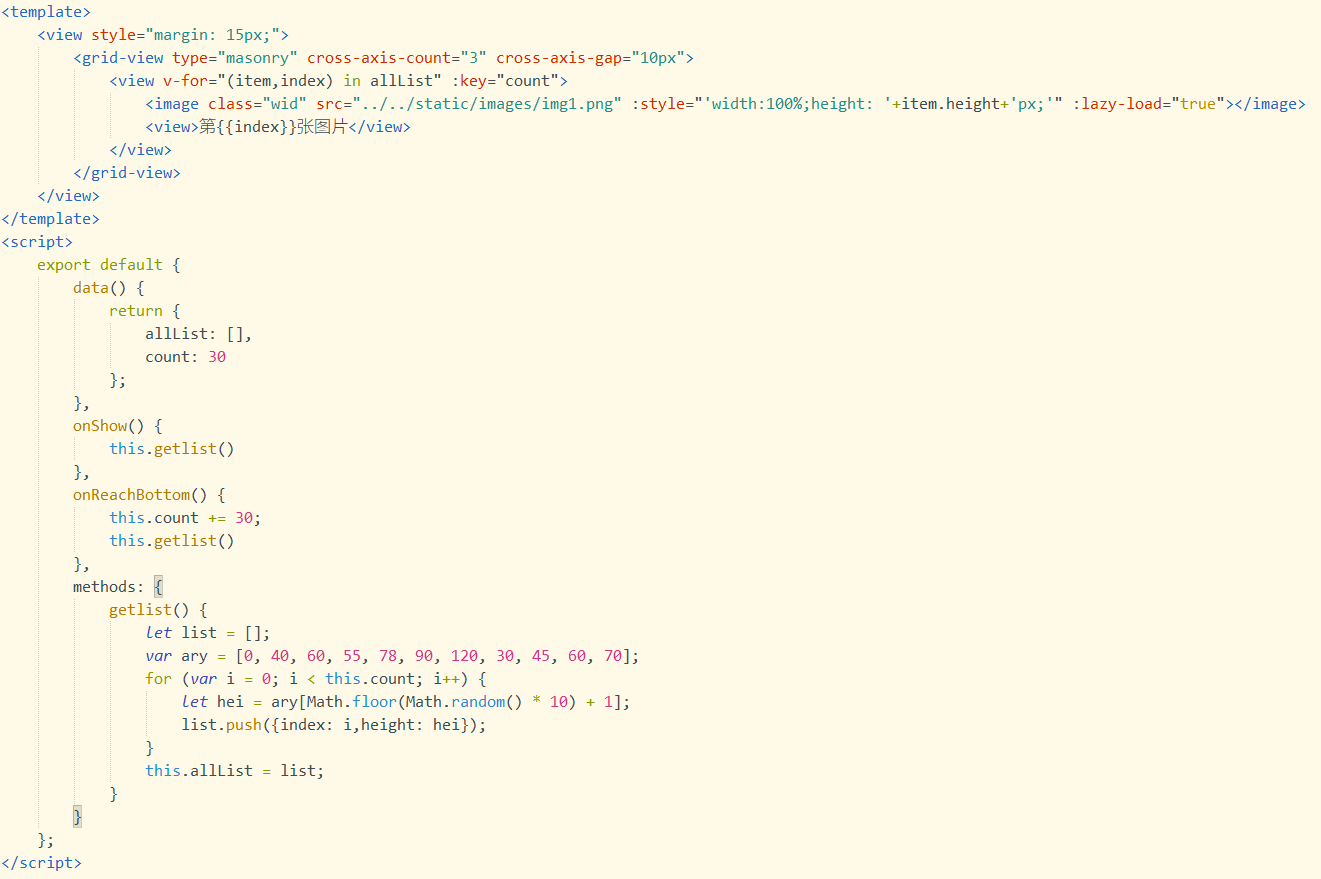Click this.getlist() inside onShow
This screenshot has width=1321, height=879.
coord(172,449)
